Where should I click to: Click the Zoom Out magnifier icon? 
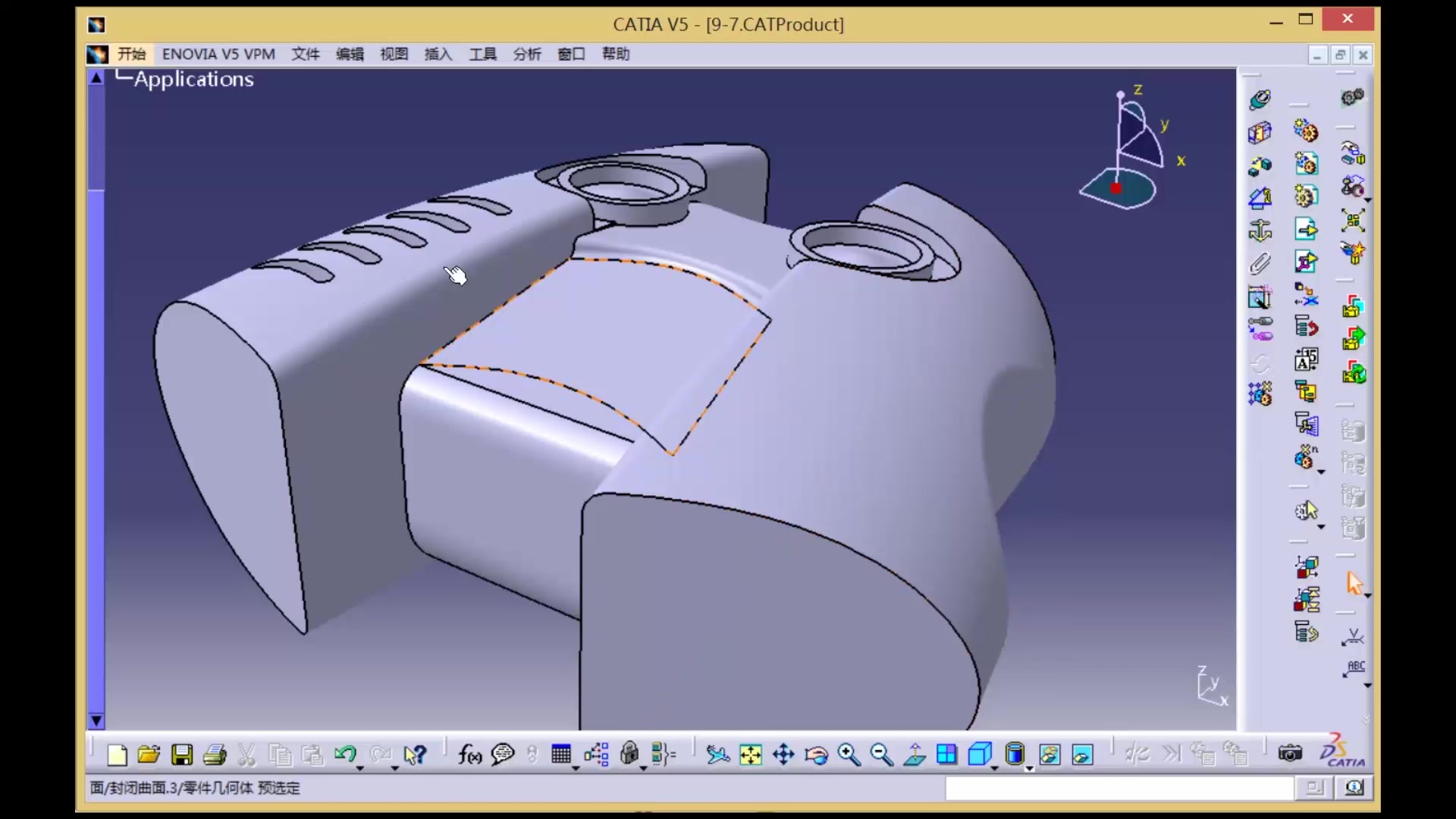click(x=881, y=755)
